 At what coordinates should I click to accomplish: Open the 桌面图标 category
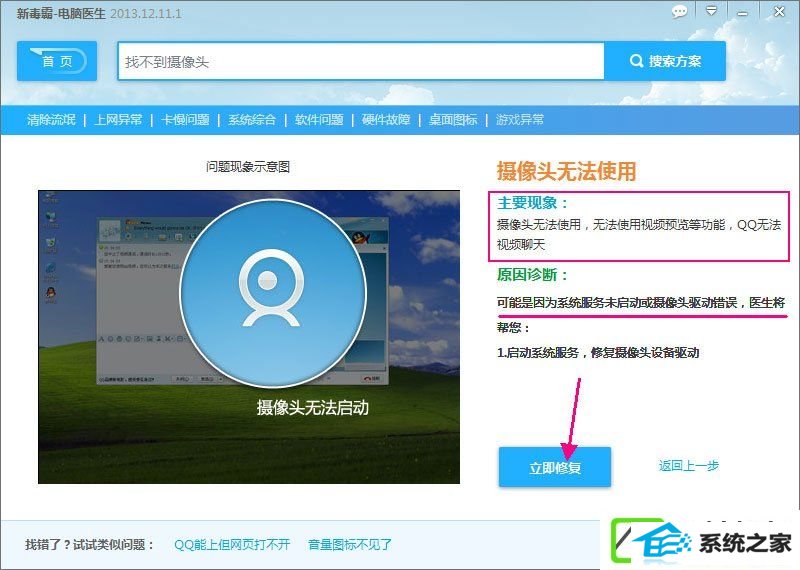tap(453, 120)
